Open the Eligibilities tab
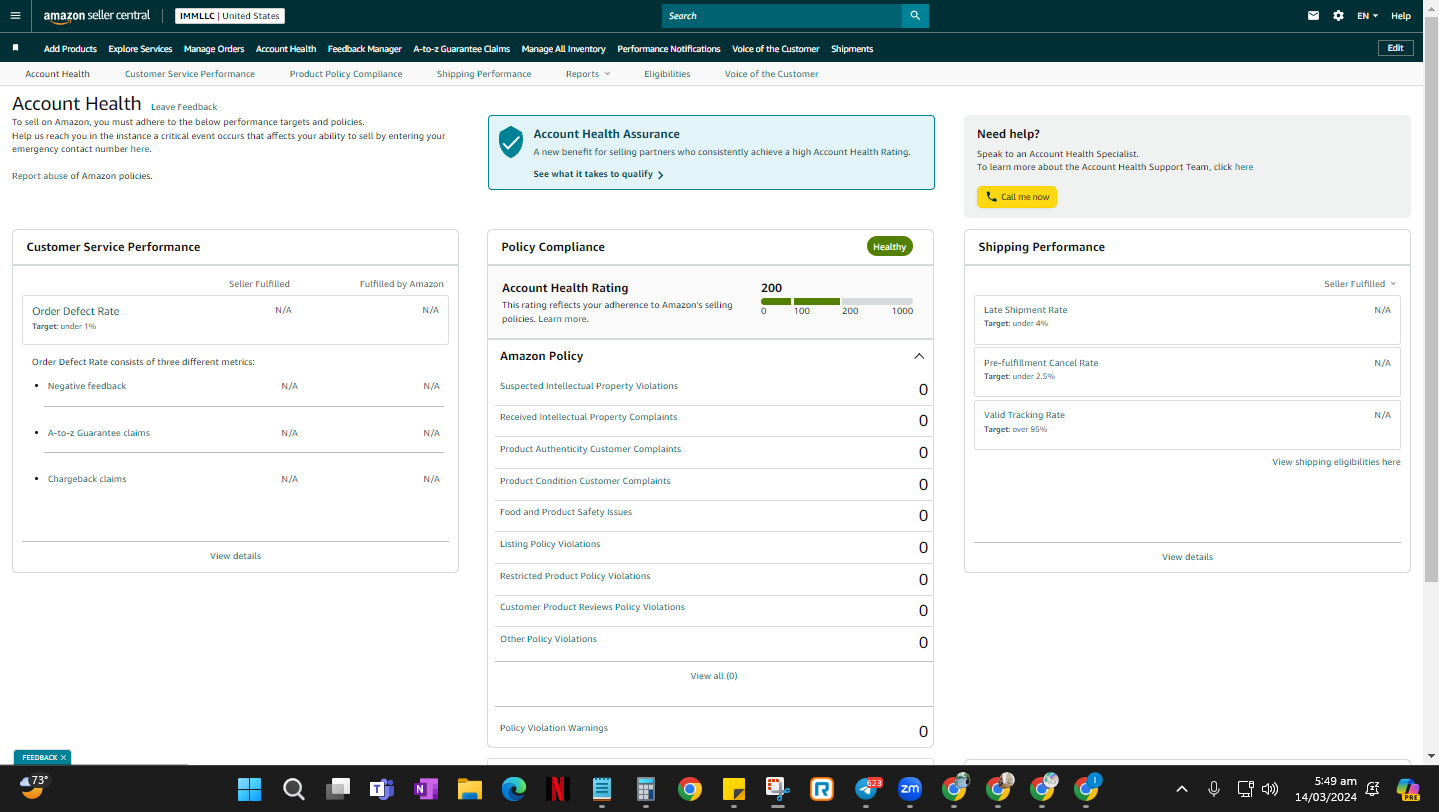The height and width of the screenshot is (812, 1439). 667,74
